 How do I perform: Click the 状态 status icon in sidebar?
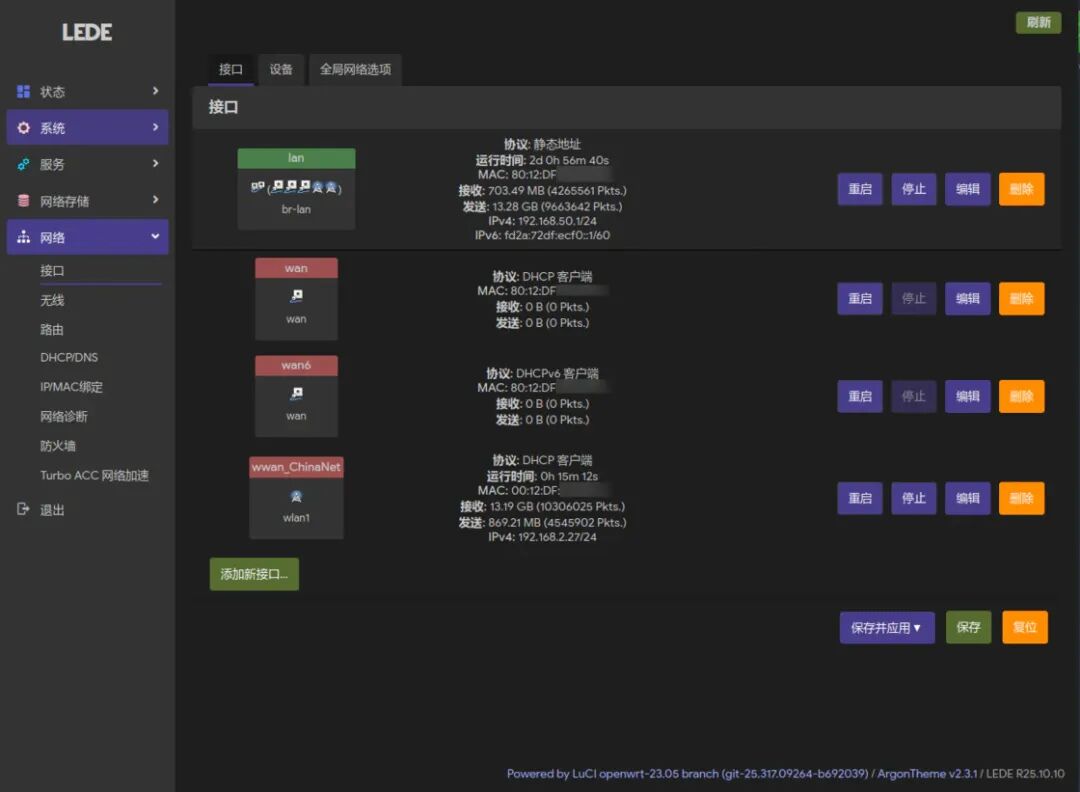pos(23,92)
